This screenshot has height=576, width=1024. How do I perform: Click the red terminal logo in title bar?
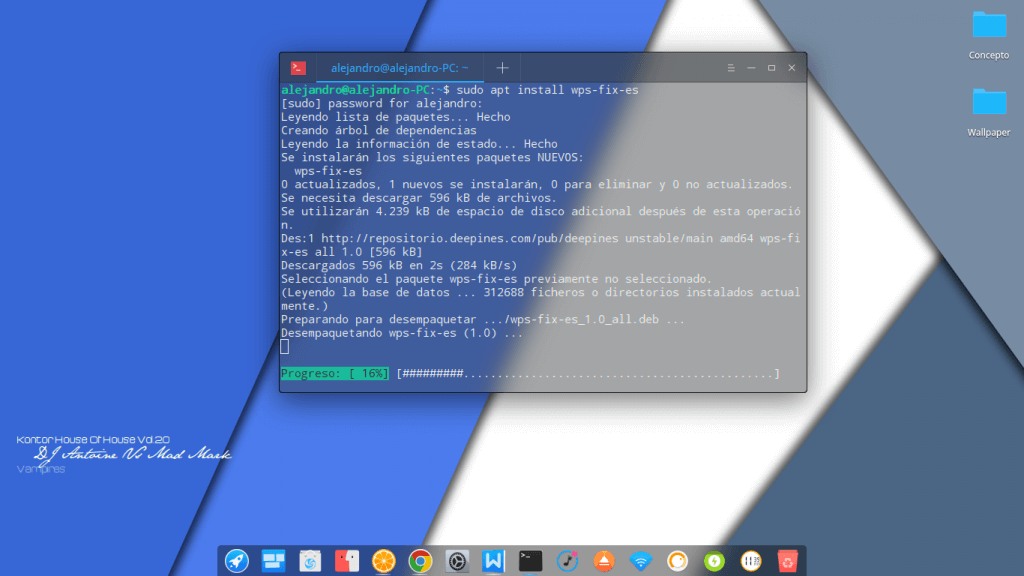(298, 68)
